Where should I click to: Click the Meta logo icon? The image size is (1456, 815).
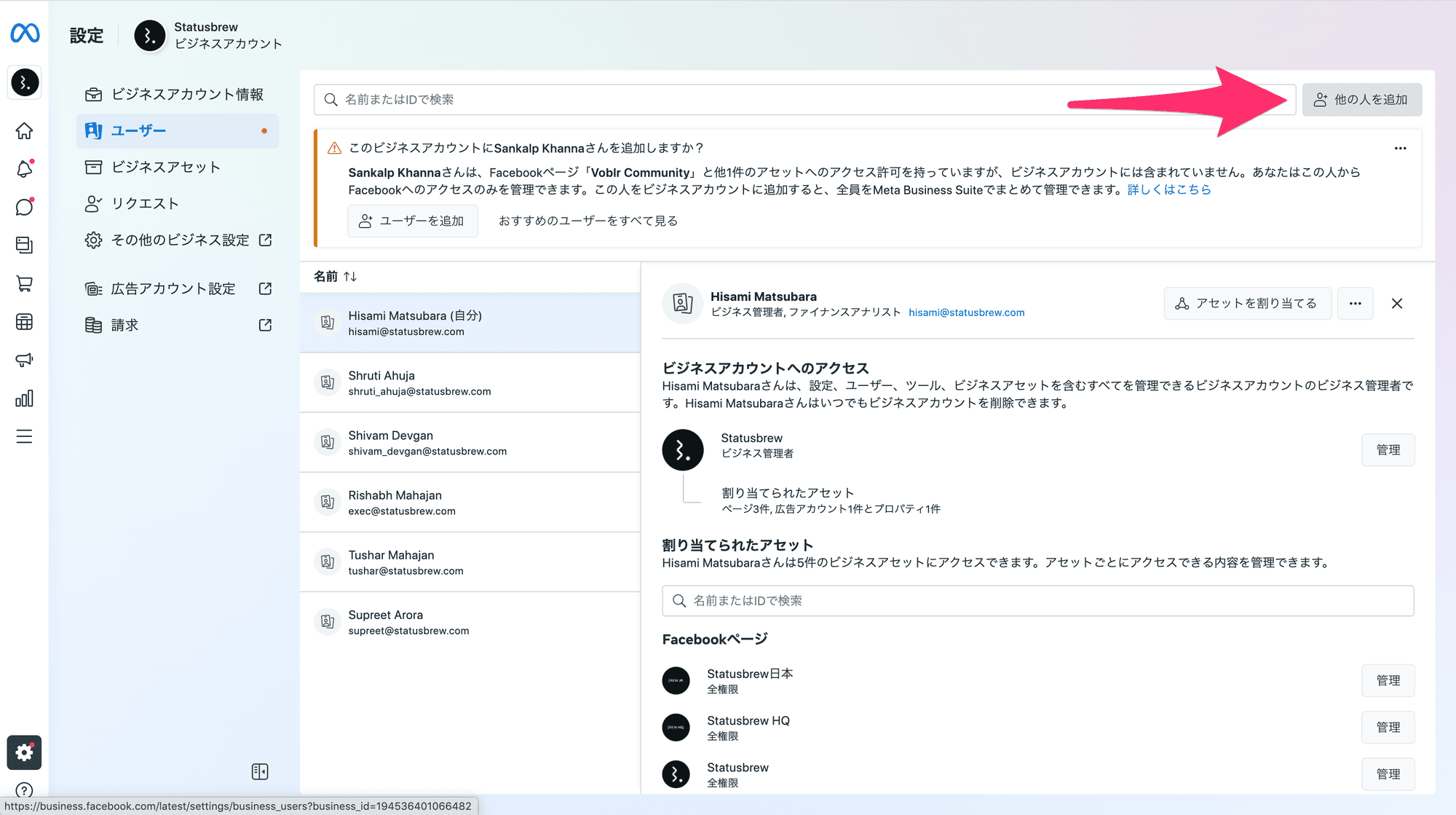click(x=25, y=33)
